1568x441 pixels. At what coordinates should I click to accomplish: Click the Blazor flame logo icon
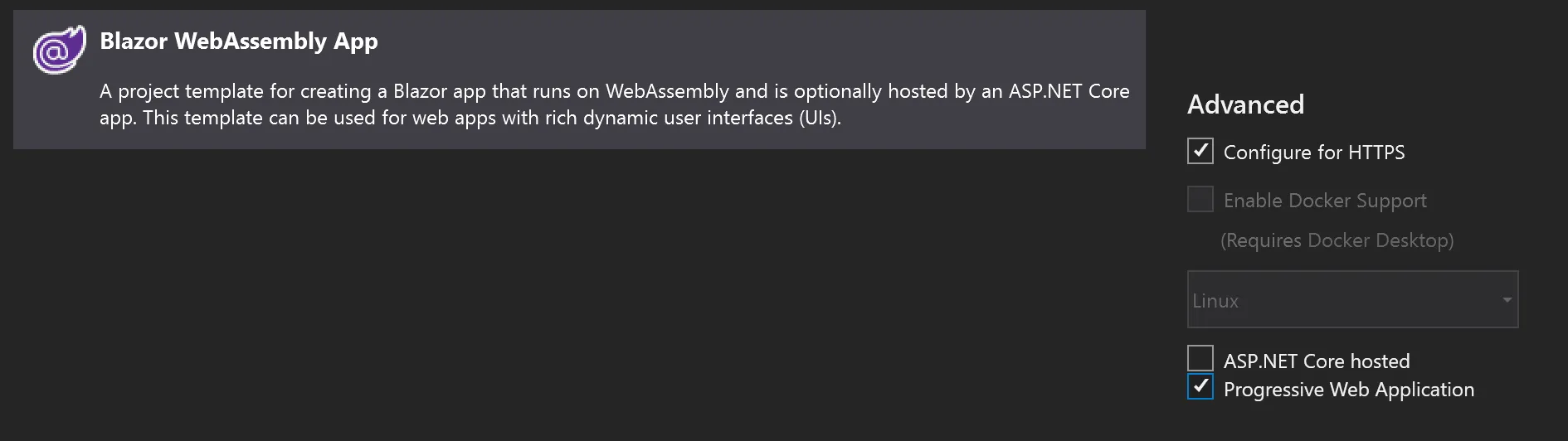tap(59, 50)
